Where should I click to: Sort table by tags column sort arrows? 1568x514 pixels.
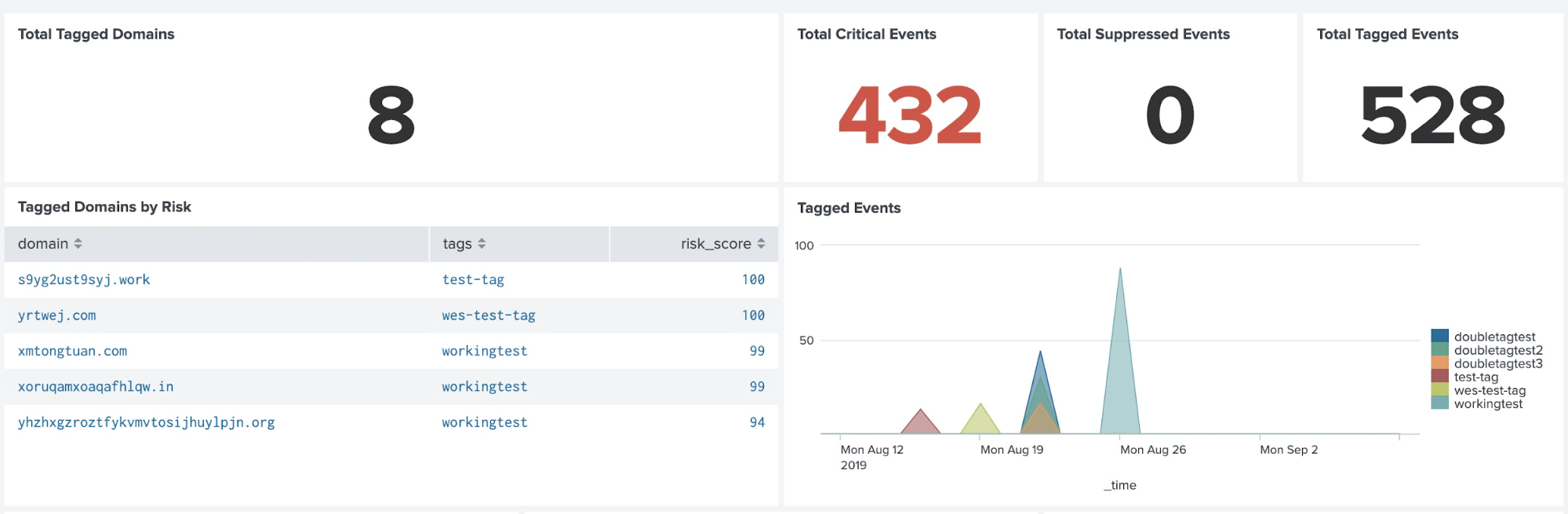(482, 244)
